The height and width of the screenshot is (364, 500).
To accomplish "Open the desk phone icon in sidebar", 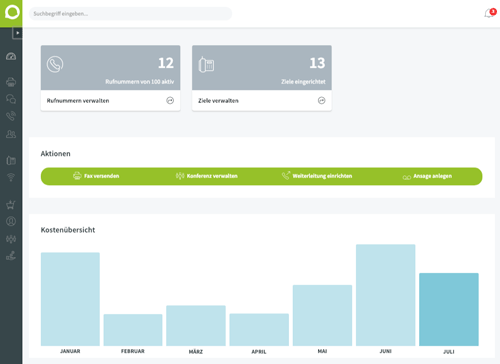I will click(11, 161).
